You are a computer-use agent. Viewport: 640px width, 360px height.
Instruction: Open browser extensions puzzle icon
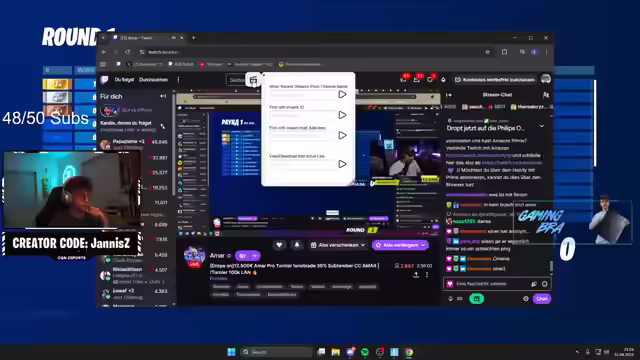coord(504,52)
